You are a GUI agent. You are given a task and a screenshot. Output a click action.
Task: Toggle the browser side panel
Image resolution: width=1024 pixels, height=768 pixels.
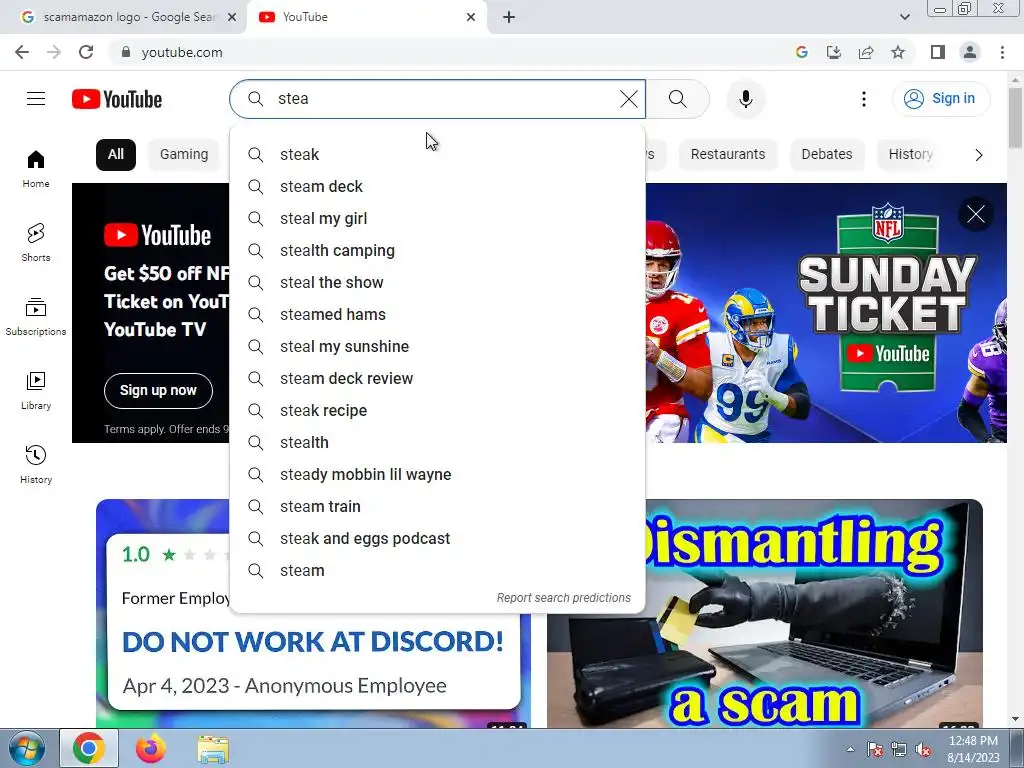[x=938, y=52]
